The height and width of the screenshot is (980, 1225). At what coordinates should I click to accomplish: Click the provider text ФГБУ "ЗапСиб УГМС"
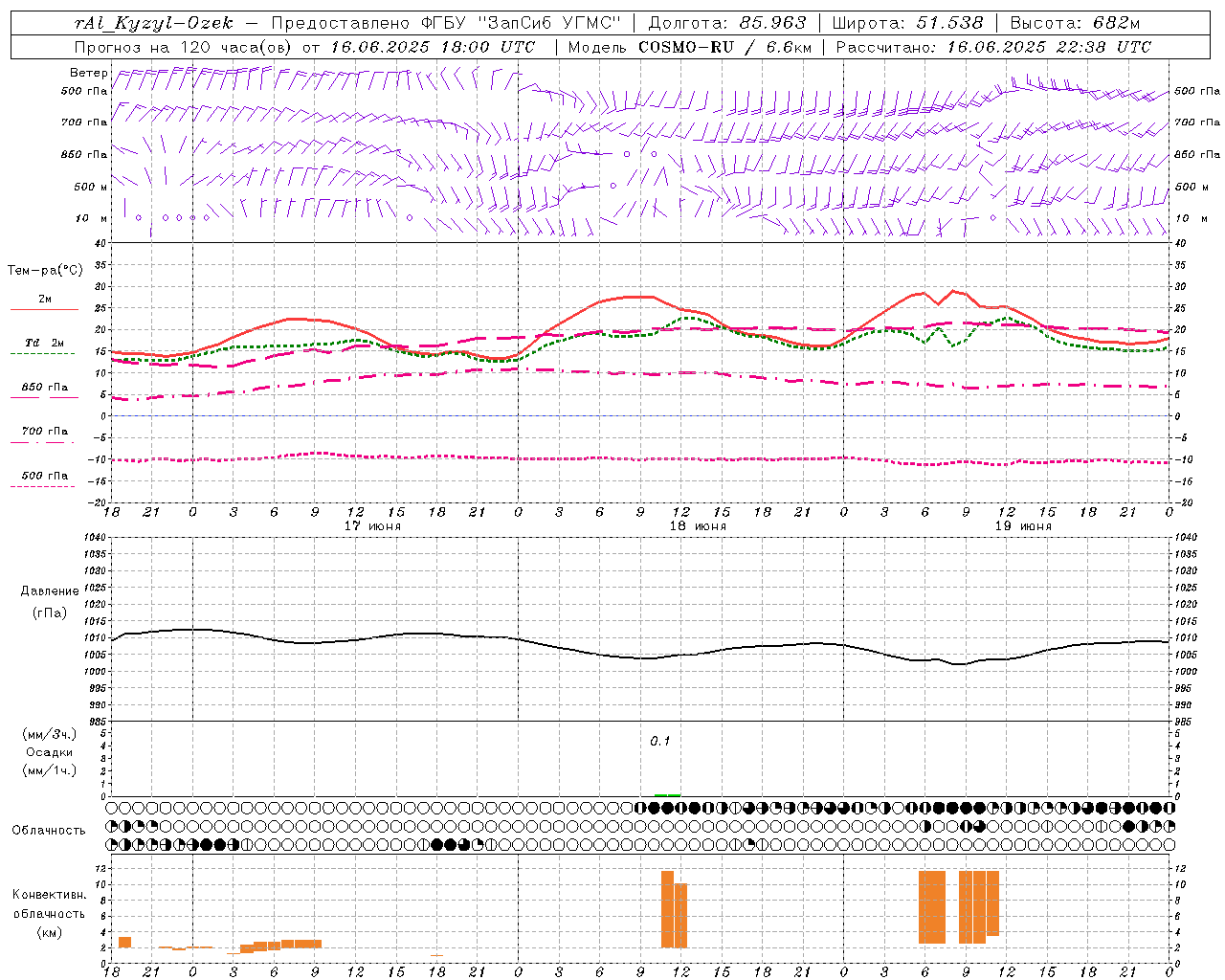(x=522, y=23)
